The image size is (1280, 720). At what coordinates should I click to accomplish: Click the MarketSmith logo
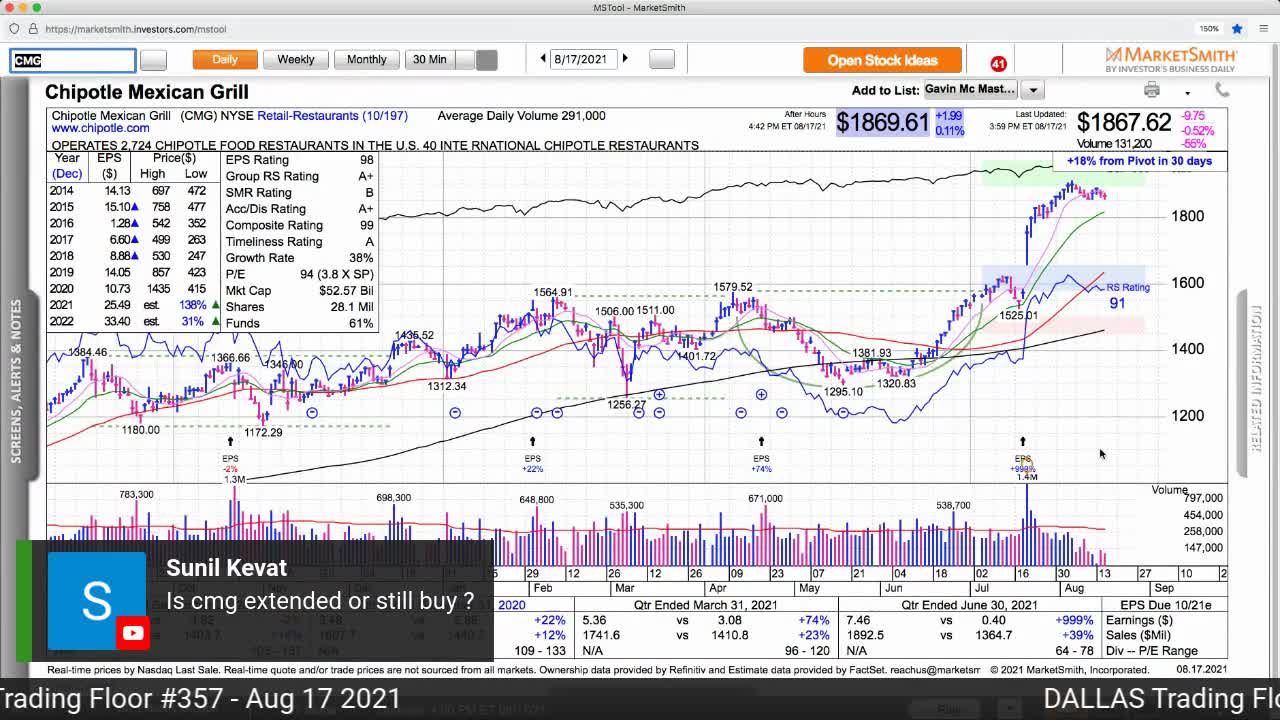click(x=1170, y=59)
